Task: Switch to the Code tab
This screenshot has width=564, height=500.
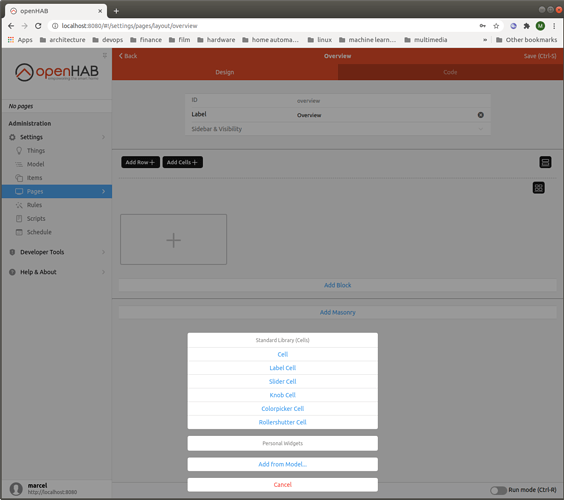Action: click(450, 72)
